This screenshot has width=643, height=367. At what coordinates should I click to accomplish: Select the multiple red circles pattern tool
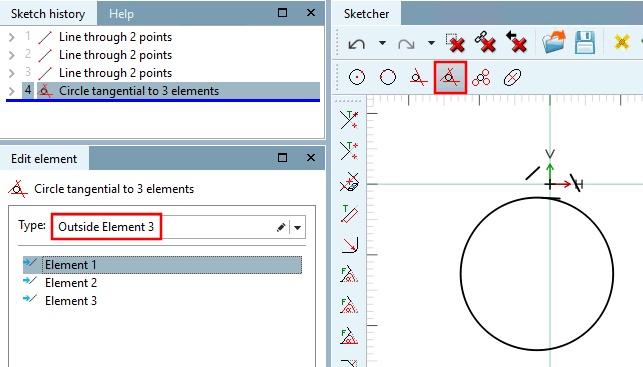point(481,77)
